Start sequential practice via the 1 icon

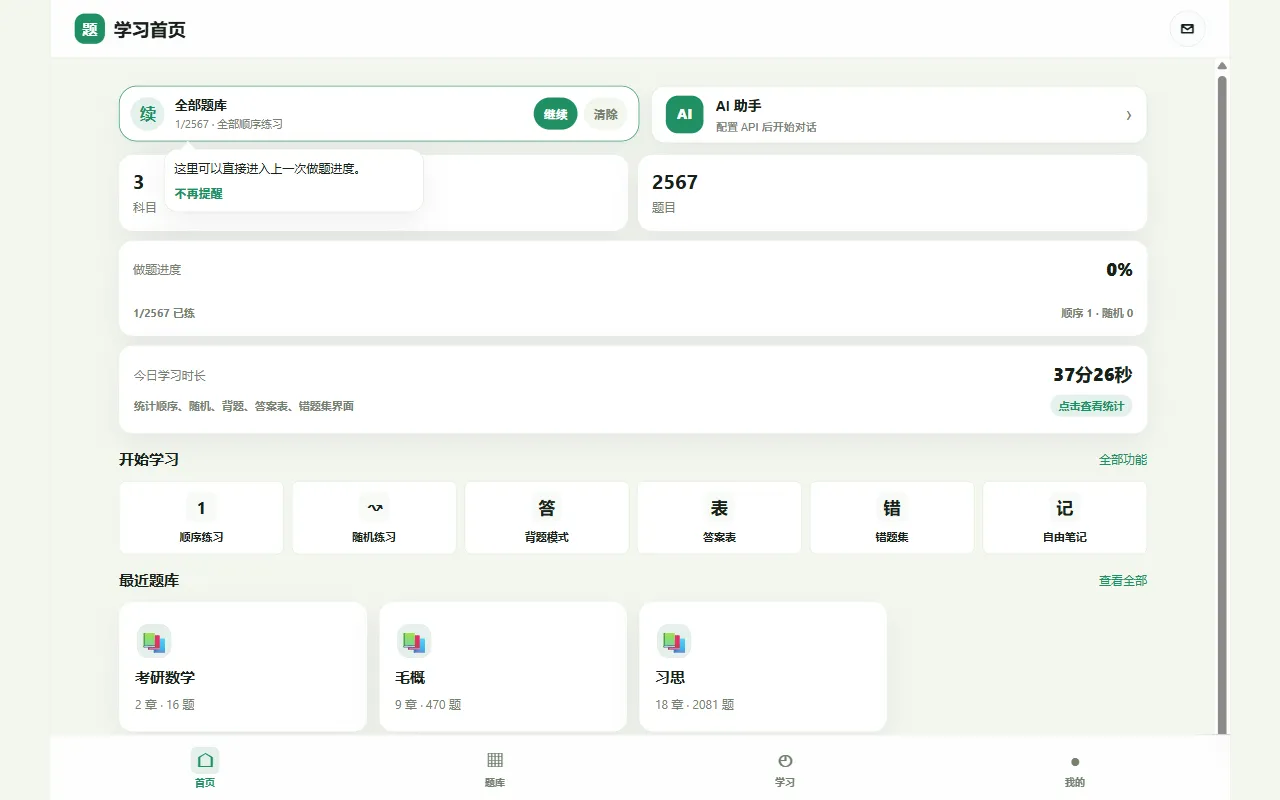[201, 508]
